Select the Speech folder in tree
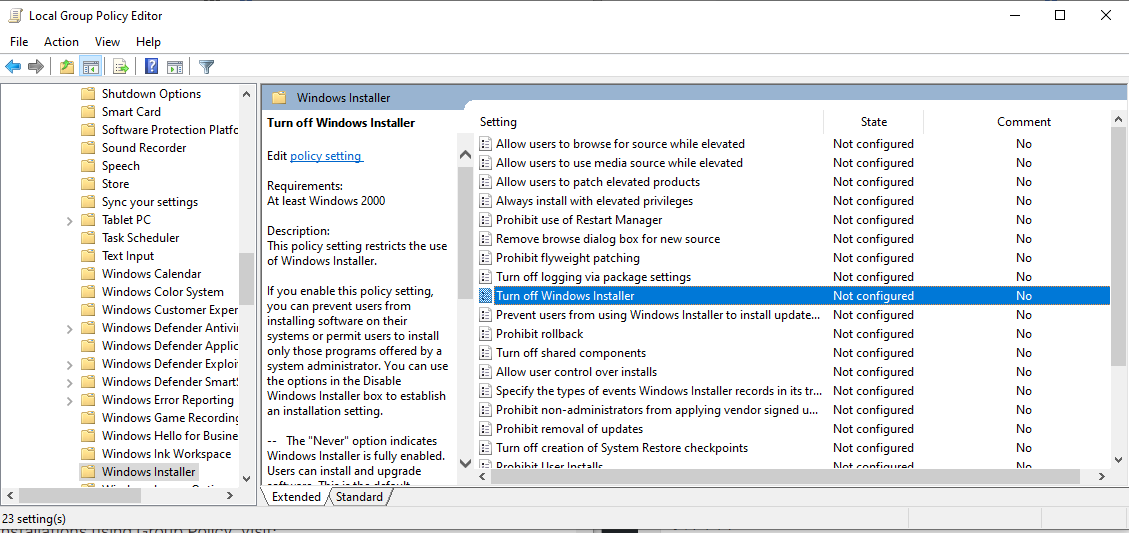This screenshot has height=533, width=1129. coord(120,166)
